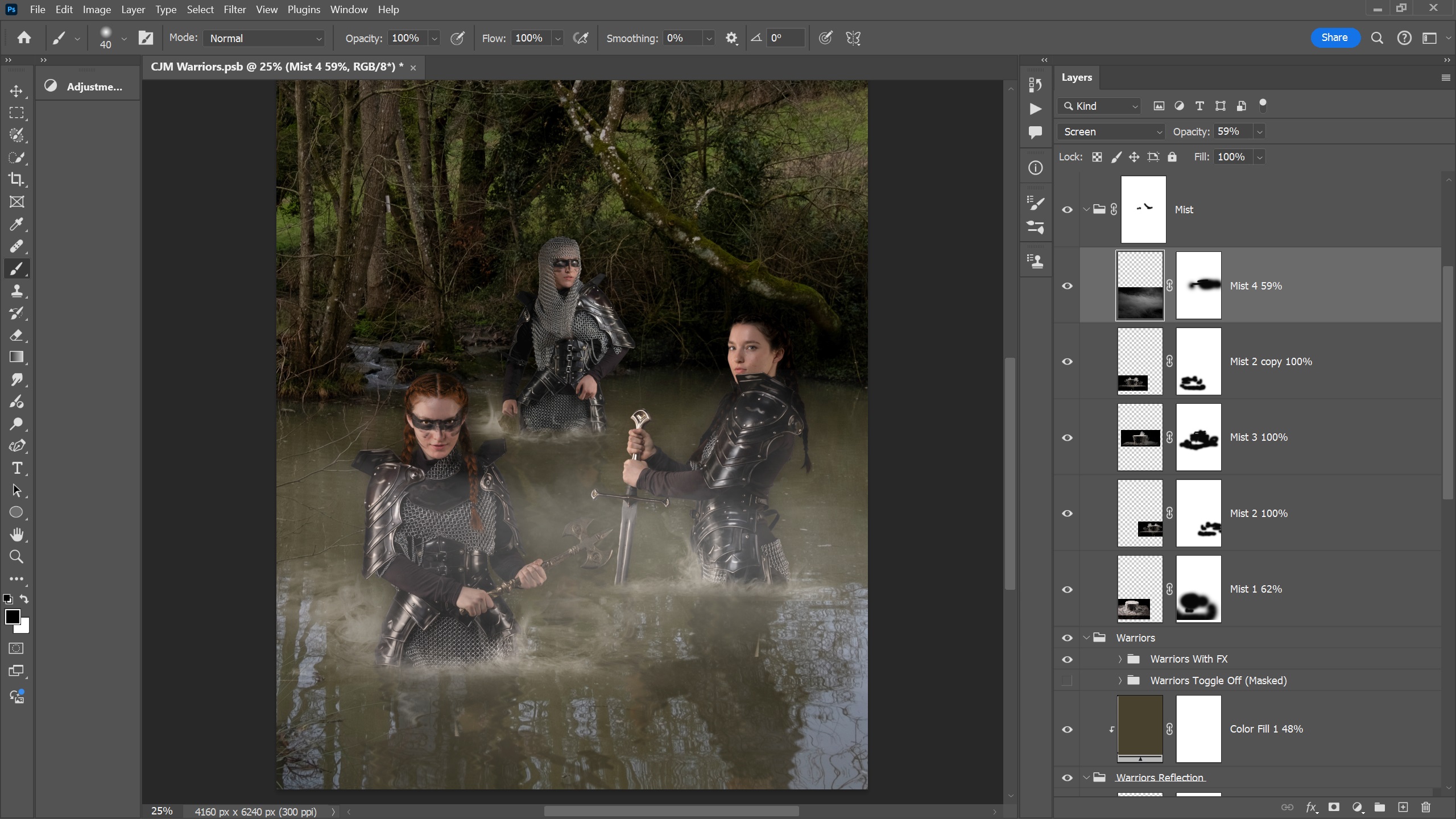The width and height of the screenshot is (1456, 819).
Task: Switch to the CJM Warriors.psb document tab
Action: click(x=277, y=67)
